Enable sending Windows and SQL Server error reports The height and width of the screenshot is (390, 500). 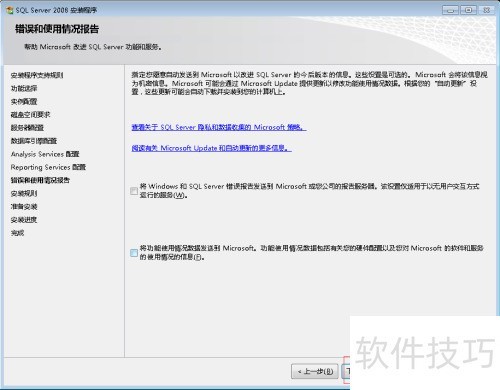(134, 191)
